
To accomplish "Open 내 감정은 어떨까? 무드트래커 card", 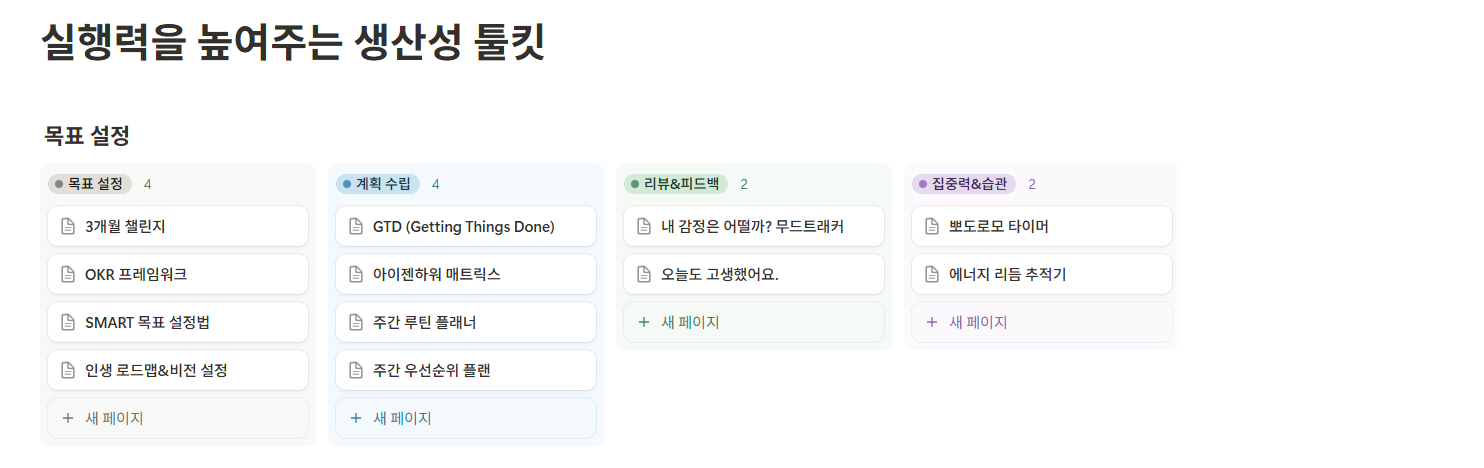I will [752, 227].
